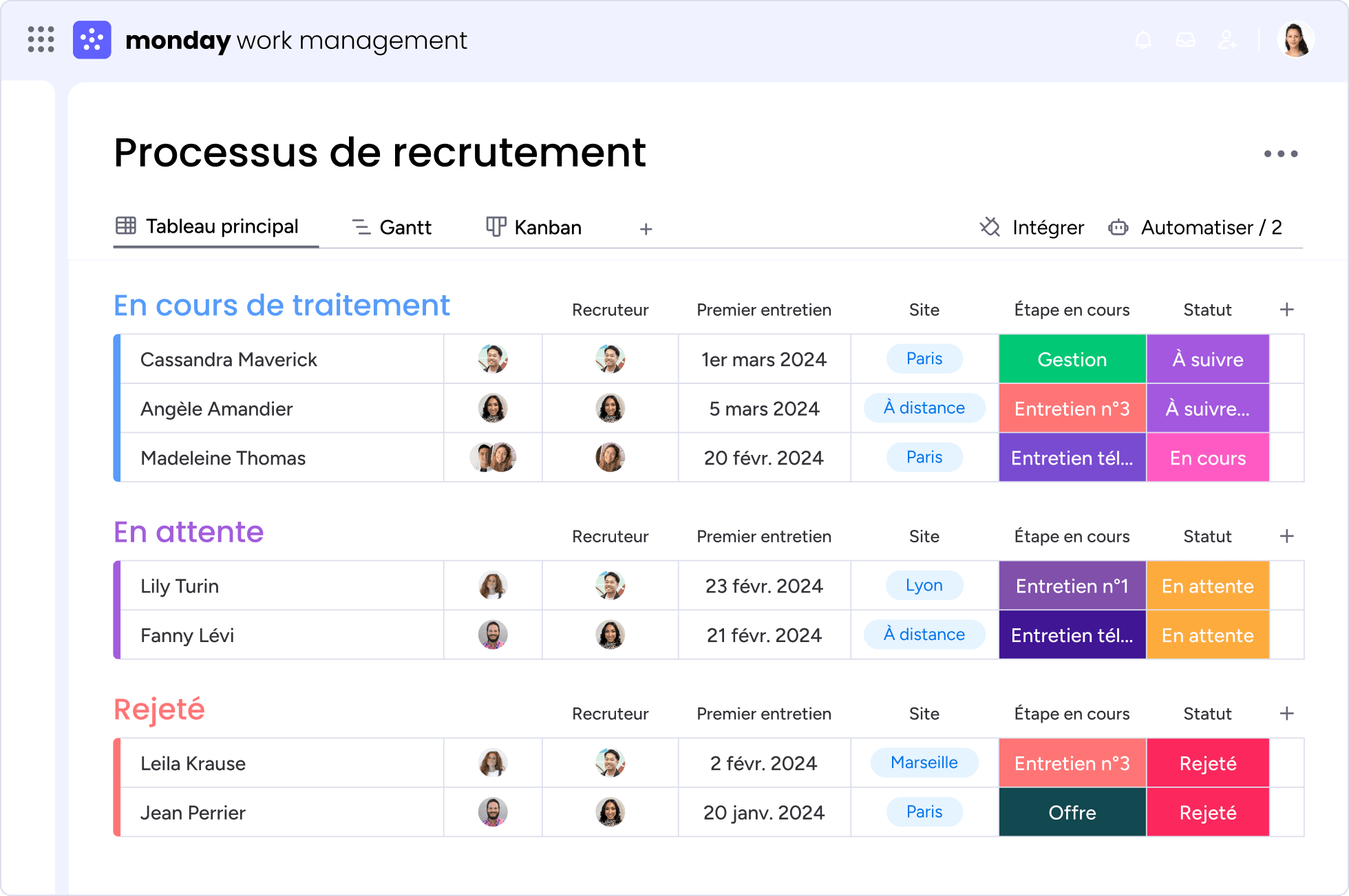Viewport: 1349px width, 896px height.
Task: Open Angèle Amandier item
Action: click(x=217, y=409)
